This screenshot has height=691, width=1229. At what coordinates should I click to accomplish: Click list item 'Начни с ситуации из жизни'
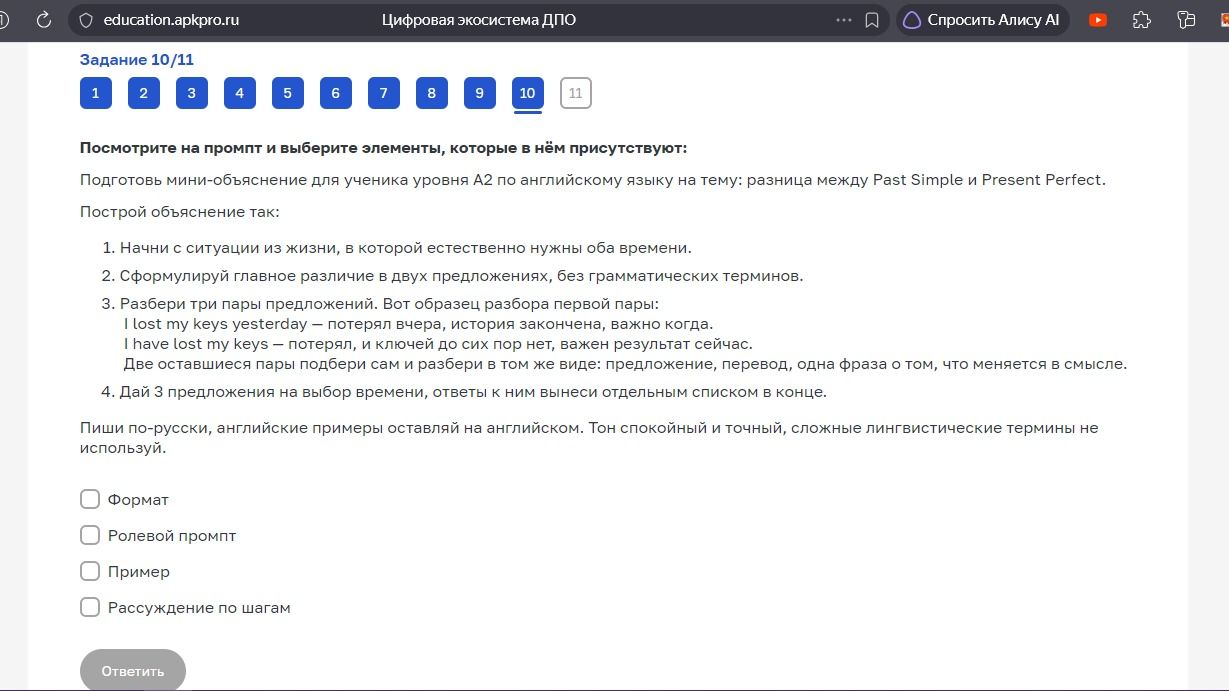click(x=406, y=248)
